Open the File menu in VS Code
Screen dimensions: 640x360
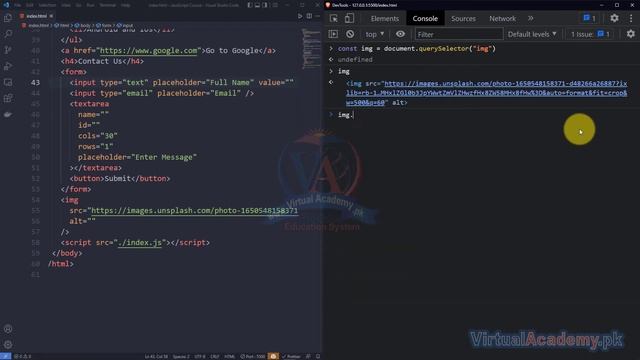point(18,5)
